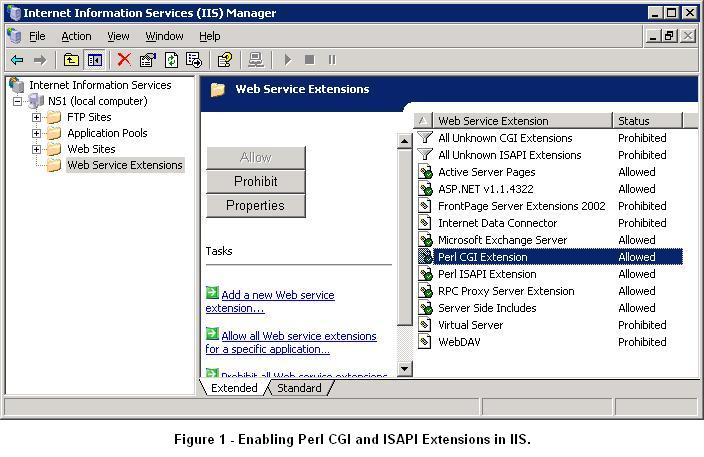
Task: Collapse the NS1 (local computer) node
Action: (17, 101)
